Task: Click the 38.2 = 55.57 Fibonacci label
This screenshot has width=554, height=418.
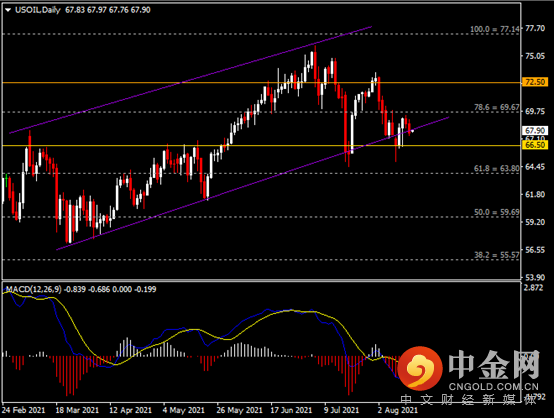Action: [x=496, y=255]
